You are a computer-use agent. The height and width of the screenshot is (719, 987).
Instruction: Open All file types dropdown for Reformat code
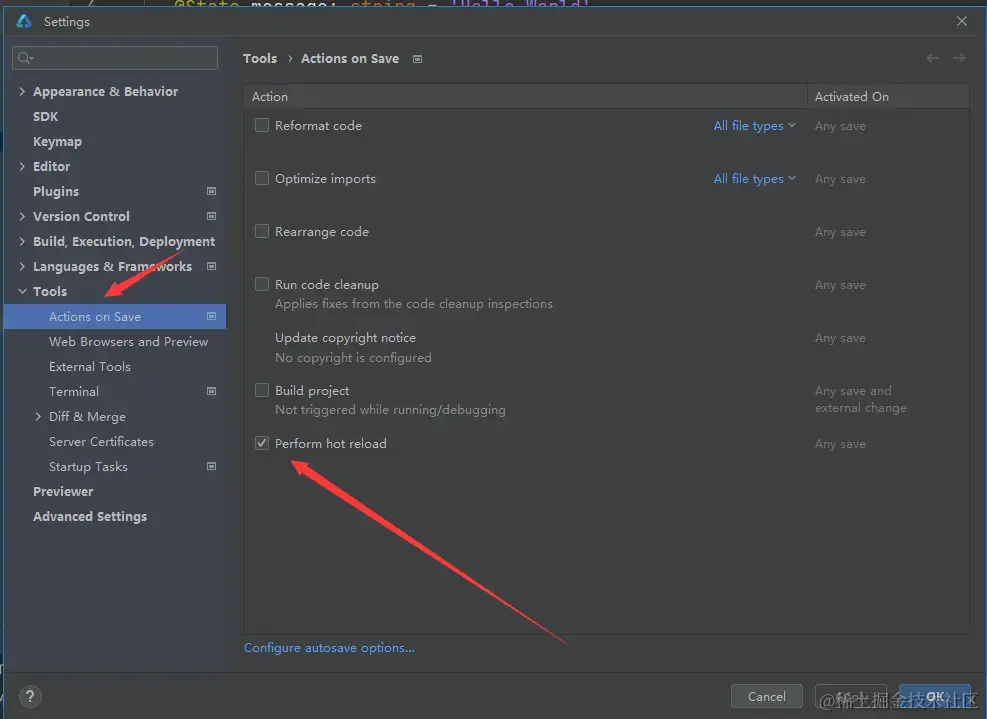point(755,125)
